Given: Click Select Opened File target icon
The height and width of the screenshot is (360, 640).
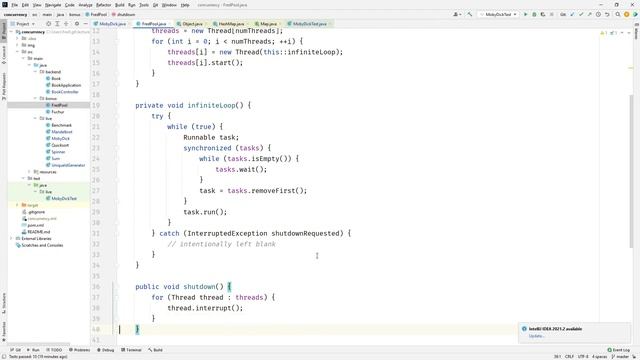Looking at the screenshot, I should [x=49, y=24].
